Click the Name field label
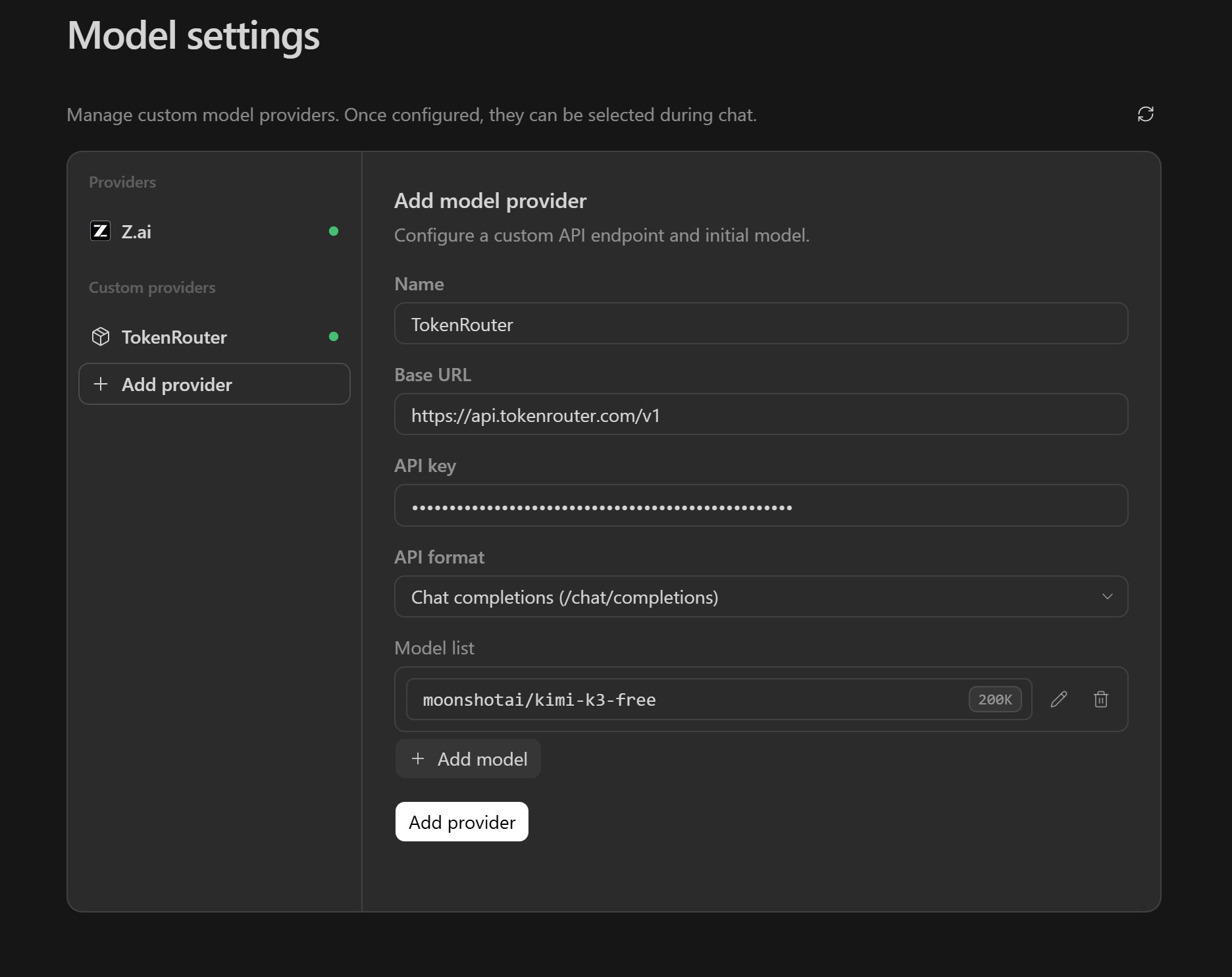 coord(419,284)
